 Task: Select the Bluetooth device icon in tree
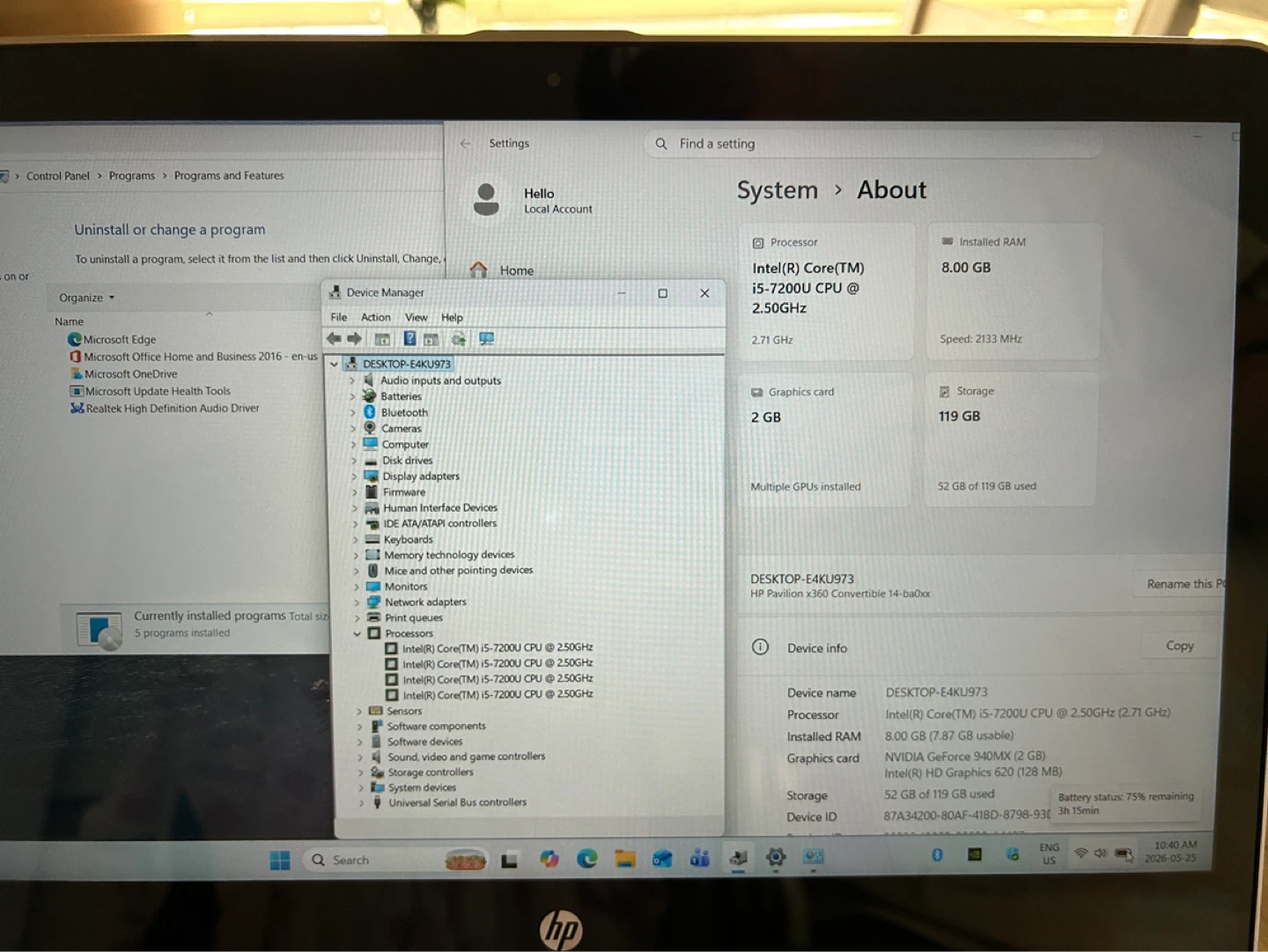coord(370,412)
